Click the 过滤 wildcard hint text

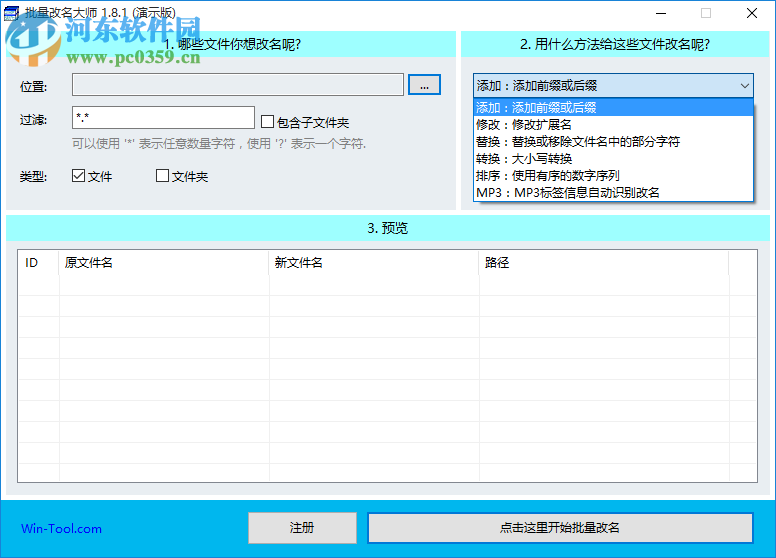pos(219,144)
